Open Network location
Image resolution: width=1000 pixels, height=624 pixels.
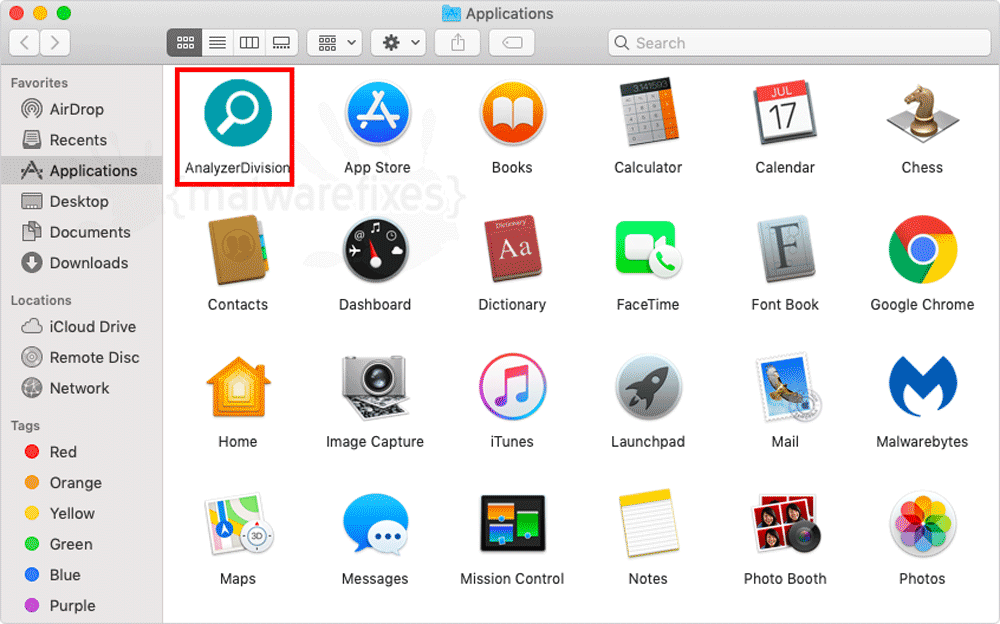click(x=81, y=388)
